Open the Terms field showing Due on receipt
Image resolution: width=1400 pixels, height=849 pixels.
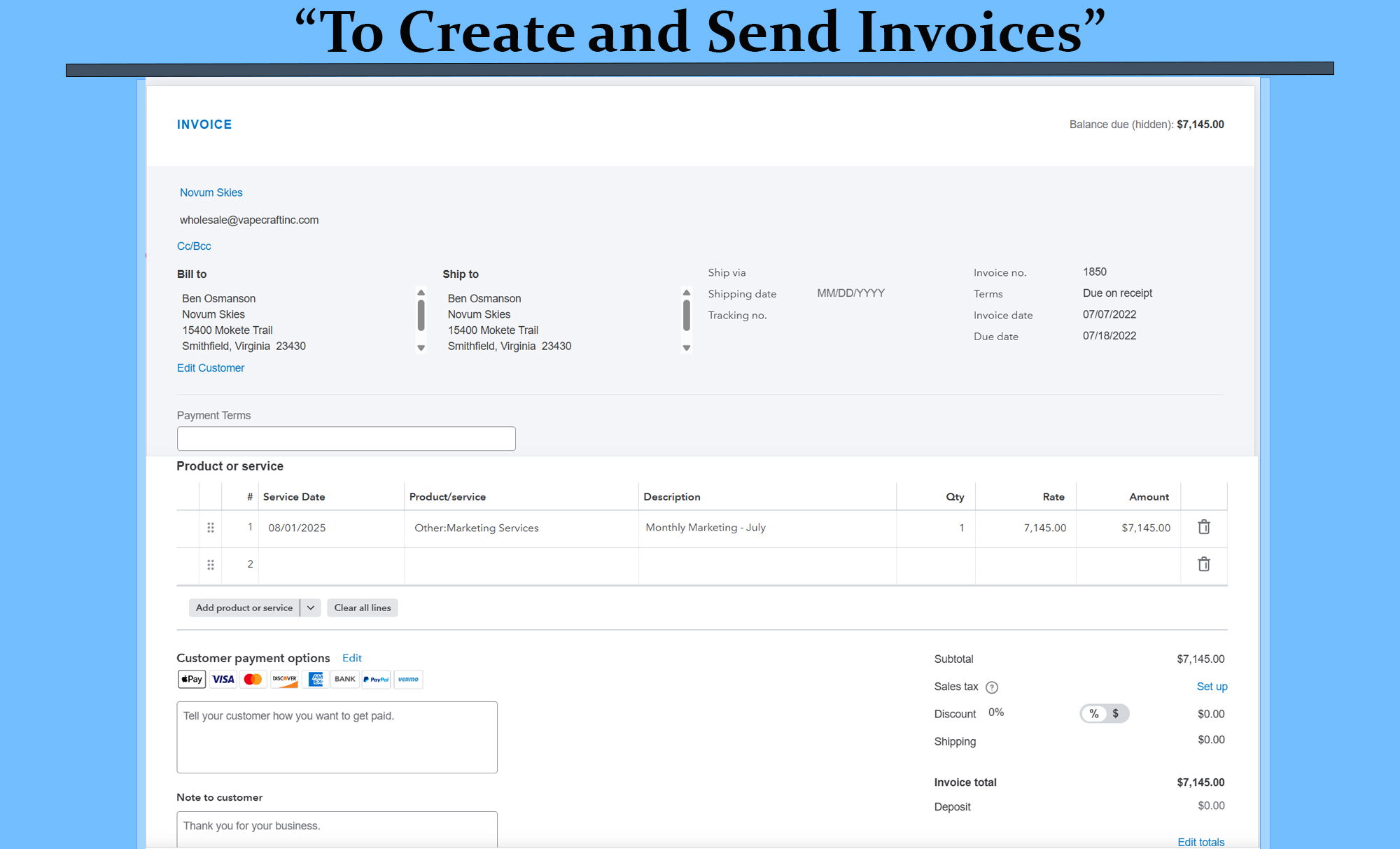click(x=1117, y=293)
